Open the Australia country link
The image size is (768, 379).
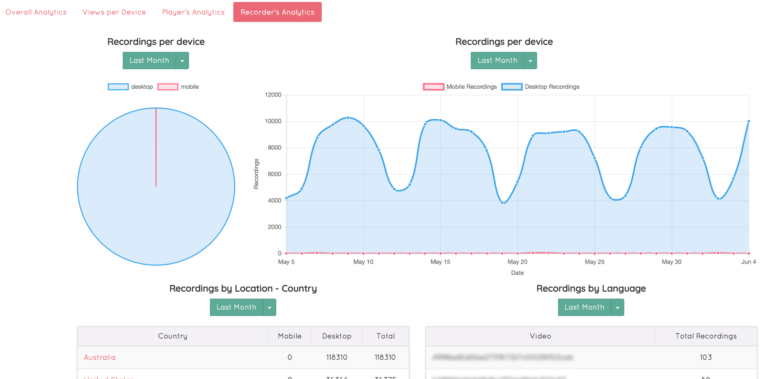click(100, 357)
